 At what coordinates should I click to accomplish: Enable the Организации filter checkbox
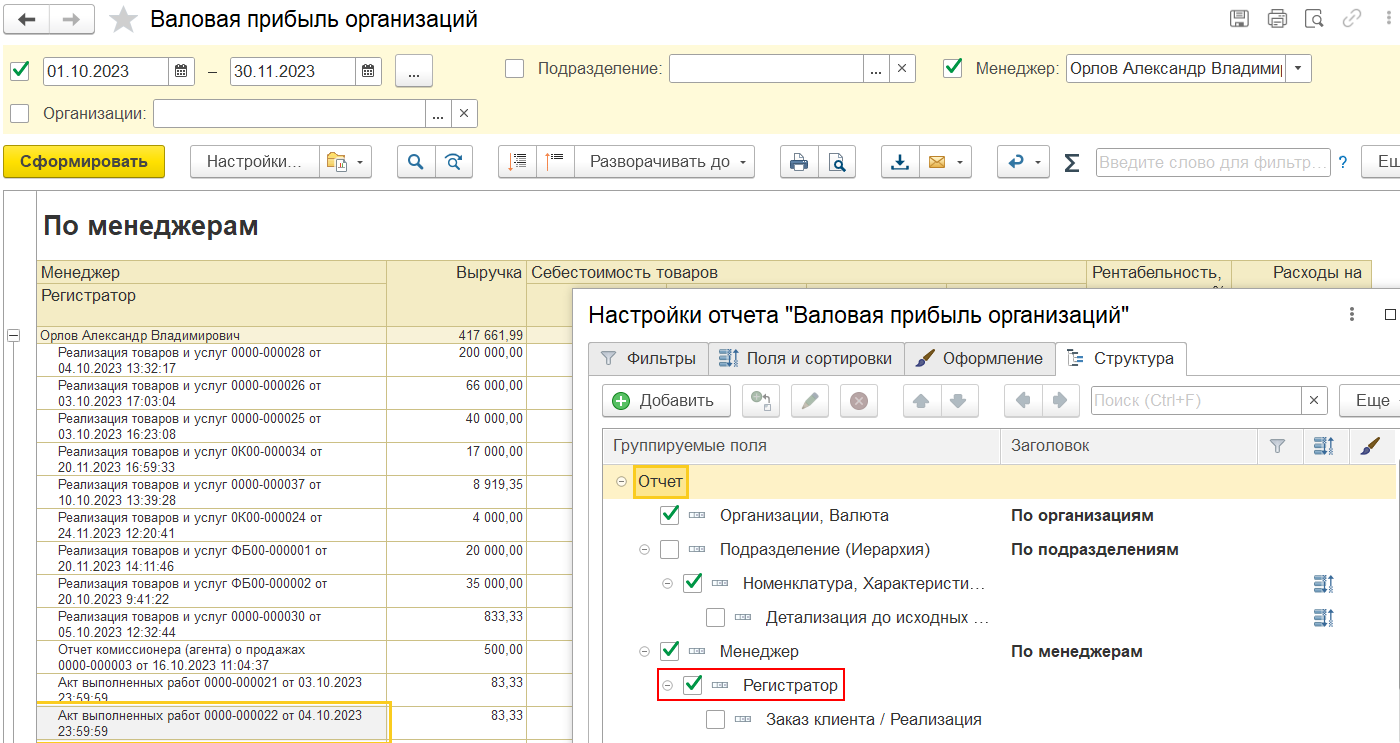click(19, 114)
